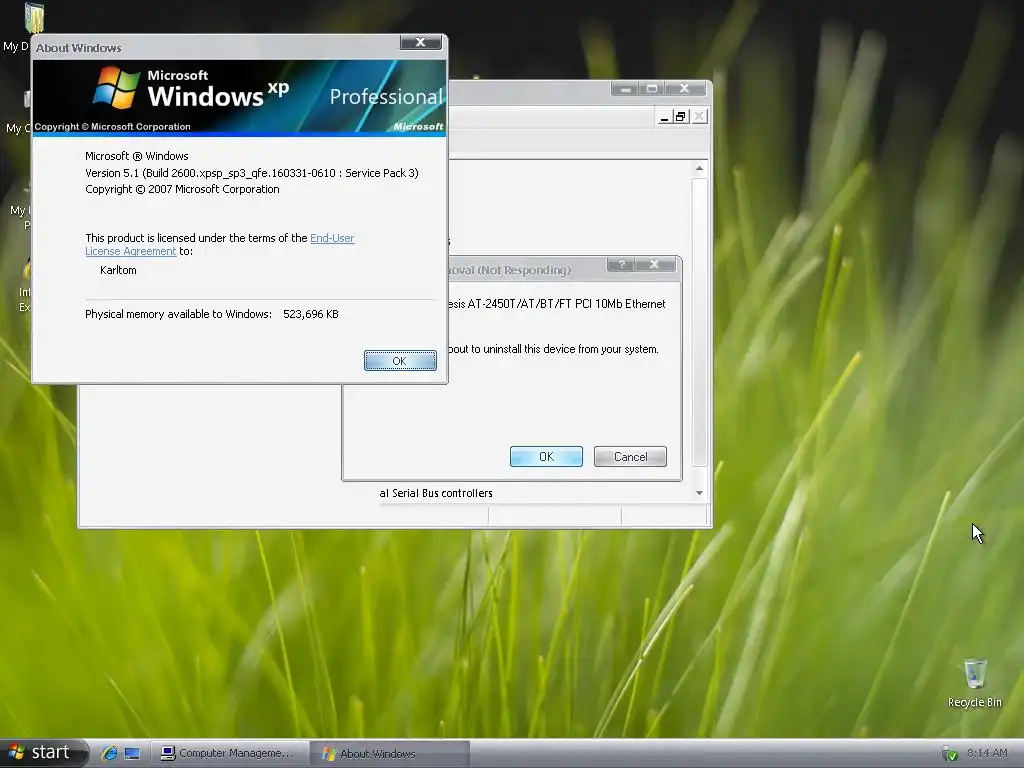Restore the inner MMC child window
1024x768 pixels.
pos(681,116)
